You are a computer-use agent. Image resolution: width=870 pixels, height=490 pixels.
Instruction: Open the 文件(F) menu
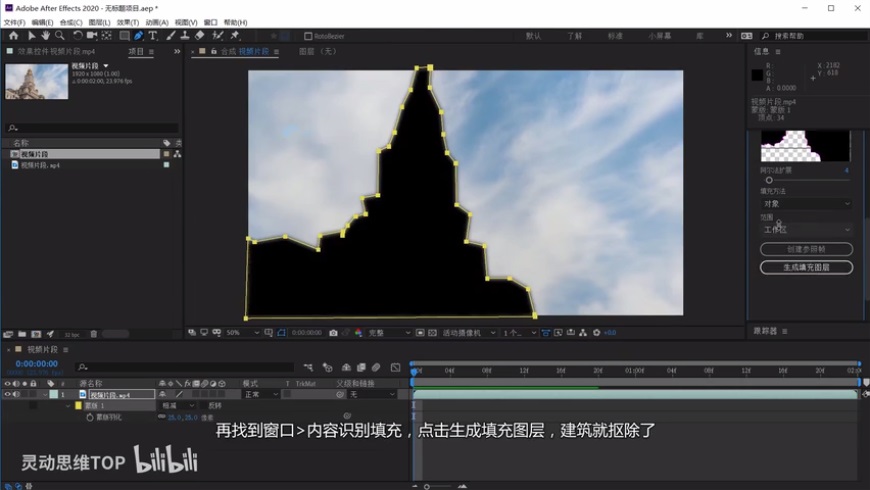click(14, 23)
